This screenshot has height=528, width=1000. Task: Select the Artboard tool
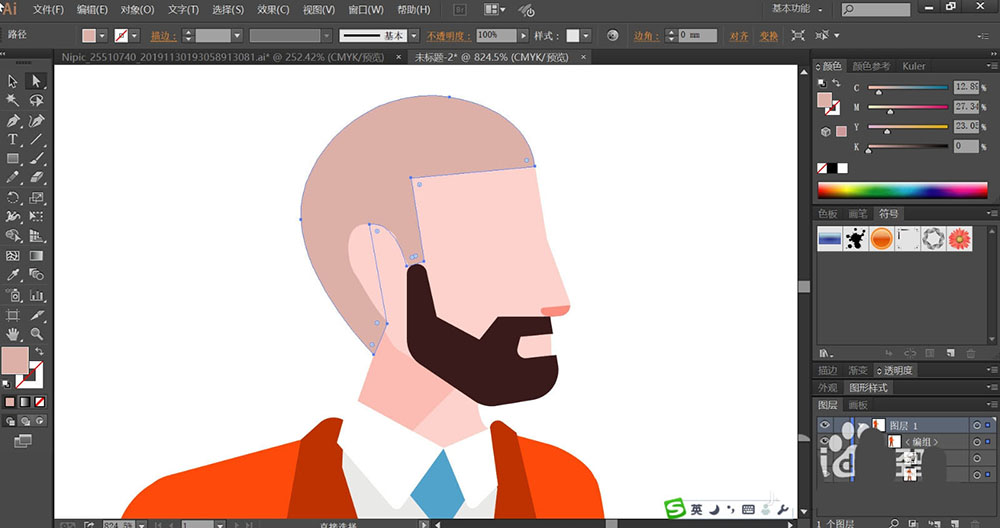click(13, 315)
